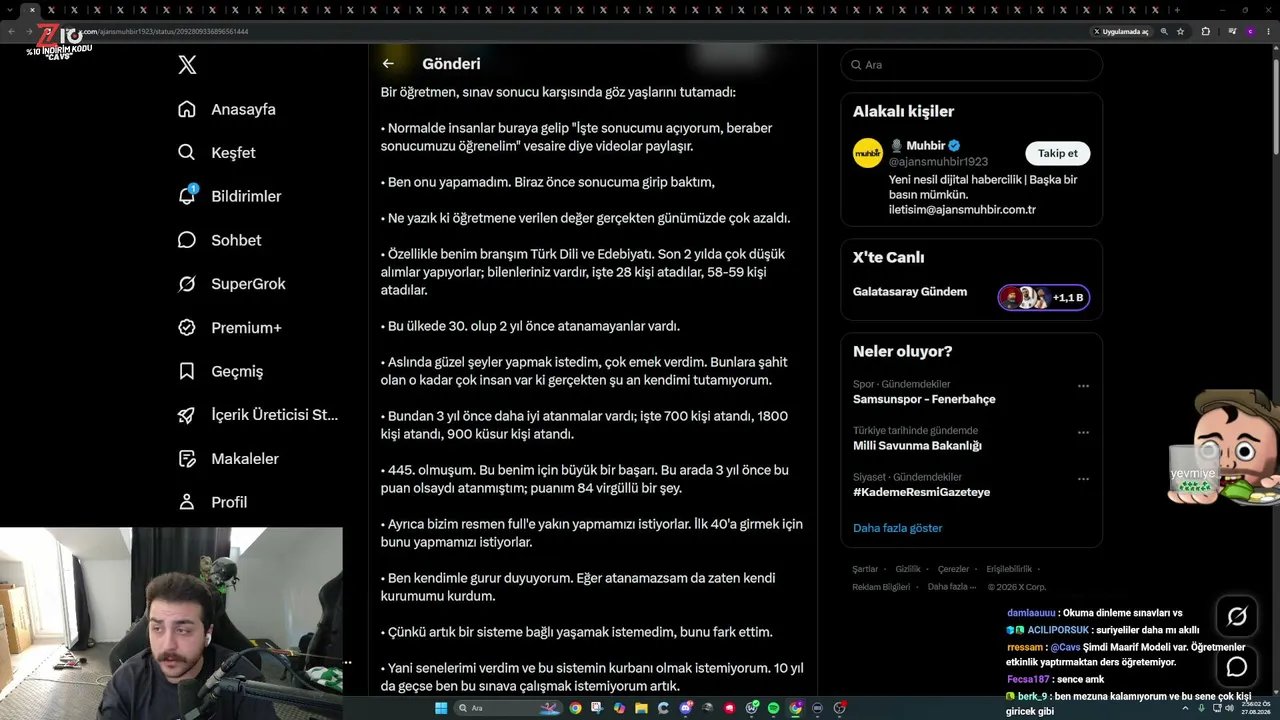Screen dimensions: 1280x720
Task: Expand Daha fazla footer links
Action: point(951,587)
